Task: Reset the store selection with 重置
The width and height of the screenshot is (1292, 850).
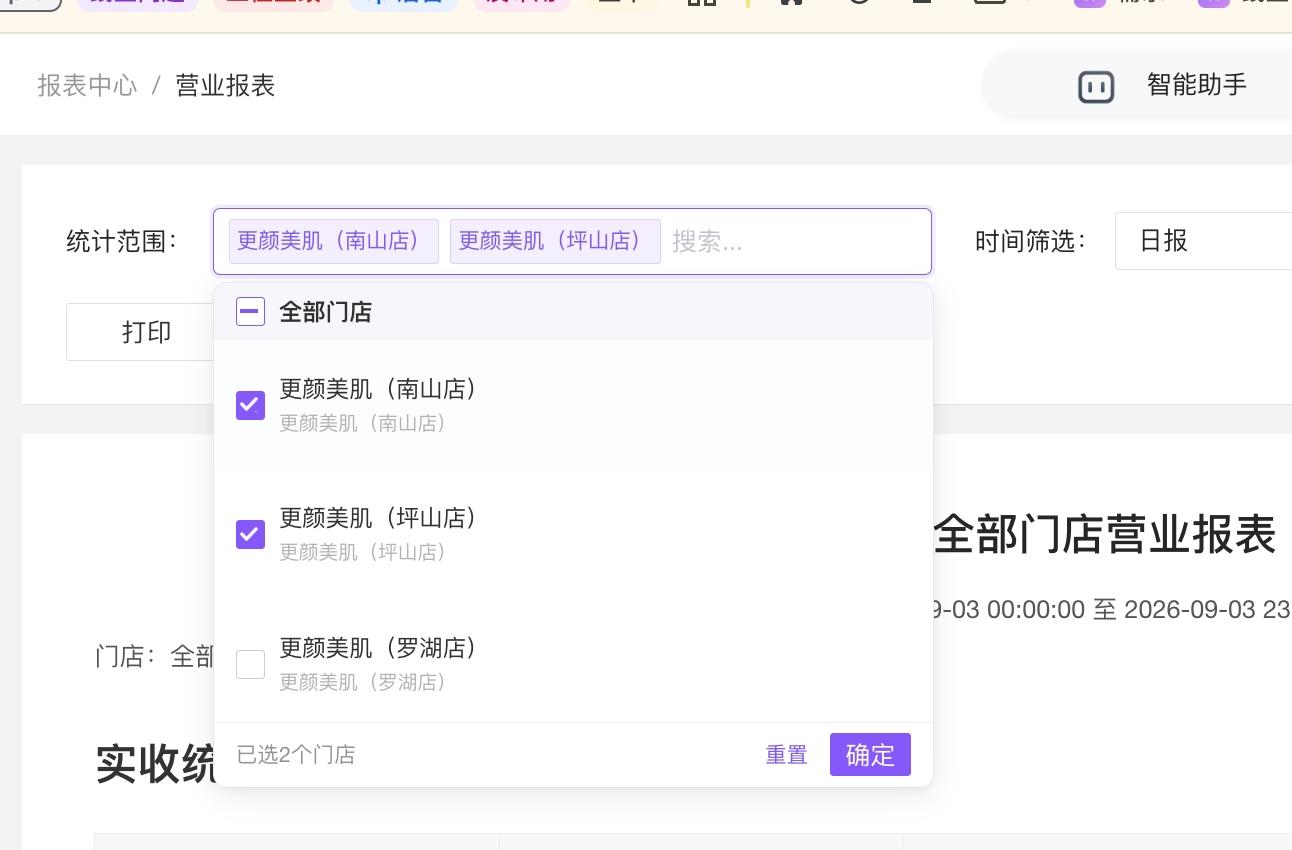Action: [786, 755]
